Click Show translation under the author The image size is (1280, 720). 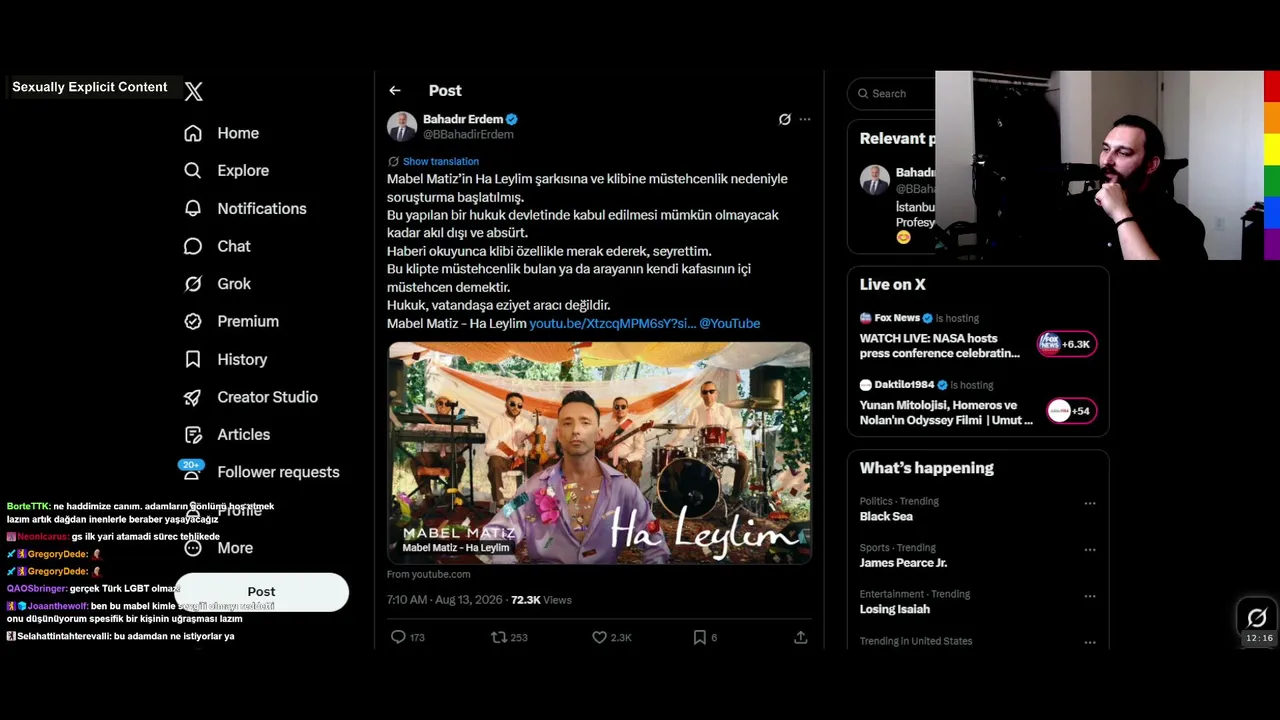[x=441, y=161]
